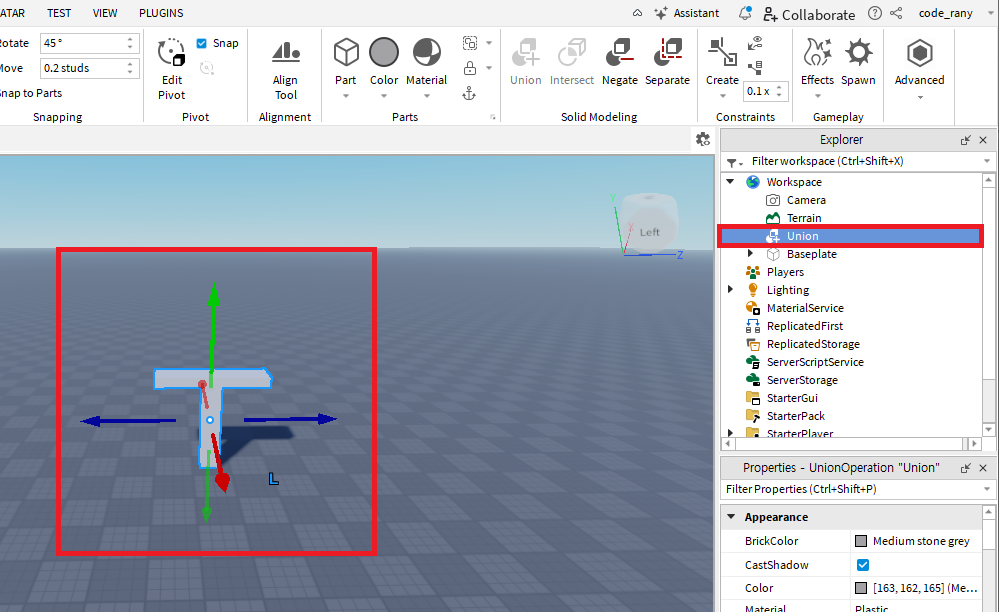Click the Filter workspace search field
The image size is (999, 612).
pos(857,161)
